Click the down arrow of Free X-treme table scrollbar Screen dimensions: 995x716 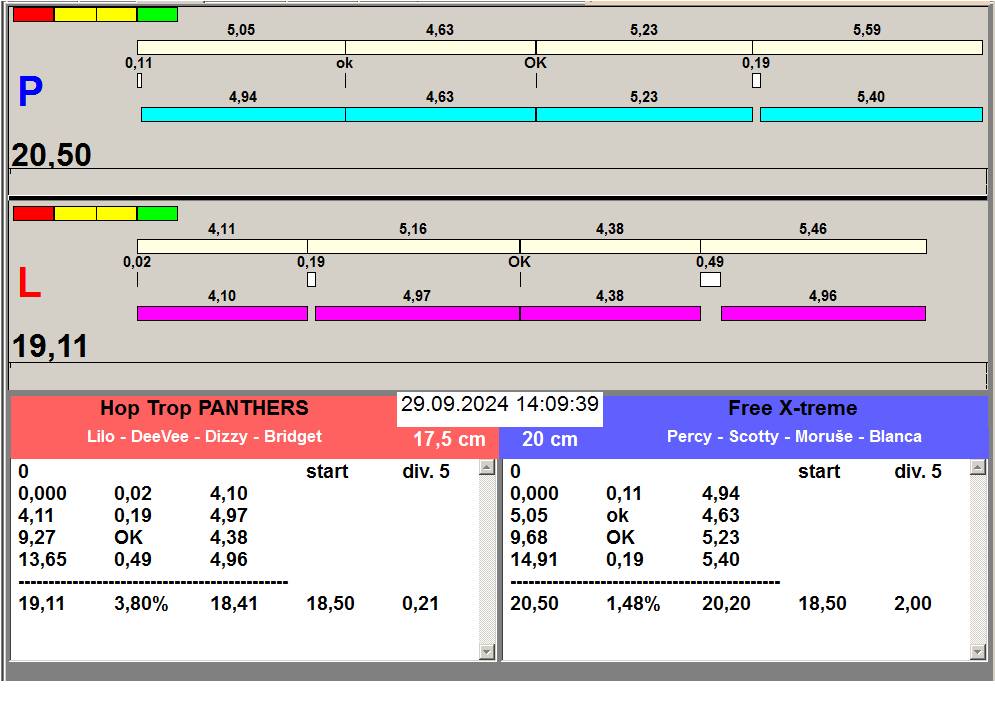click(978, 652)
